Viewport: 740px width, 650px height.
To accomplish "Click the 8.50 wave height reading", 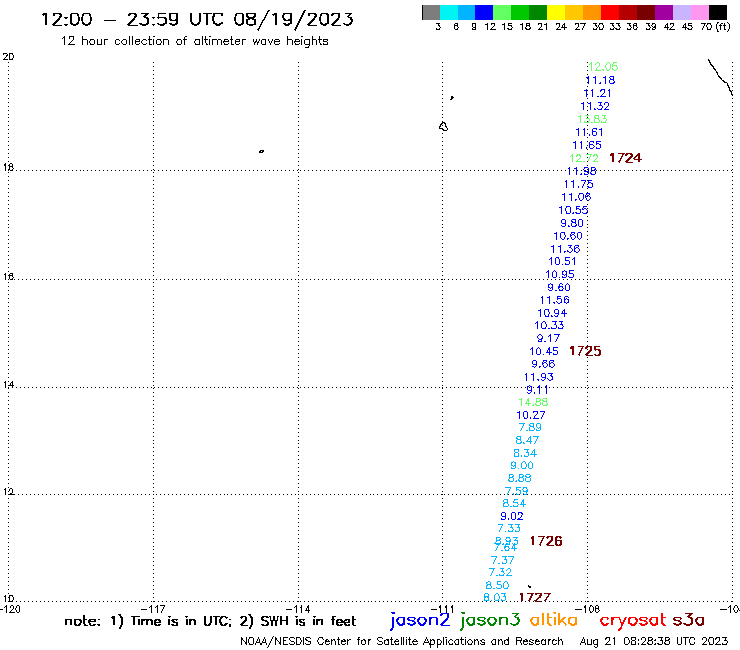I will coord(497,585).
